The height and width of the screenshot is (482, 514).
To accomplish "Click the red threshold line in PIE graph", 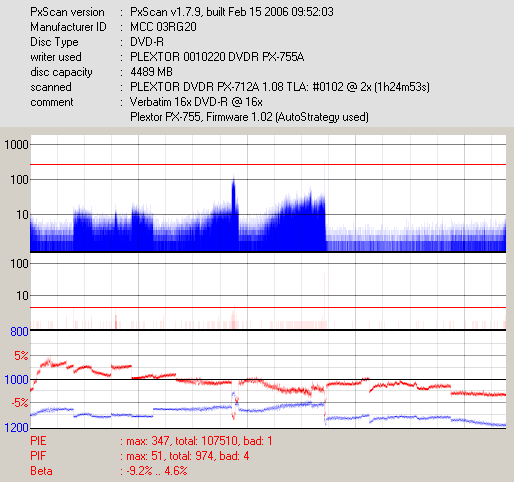I will tap(268, 165).
